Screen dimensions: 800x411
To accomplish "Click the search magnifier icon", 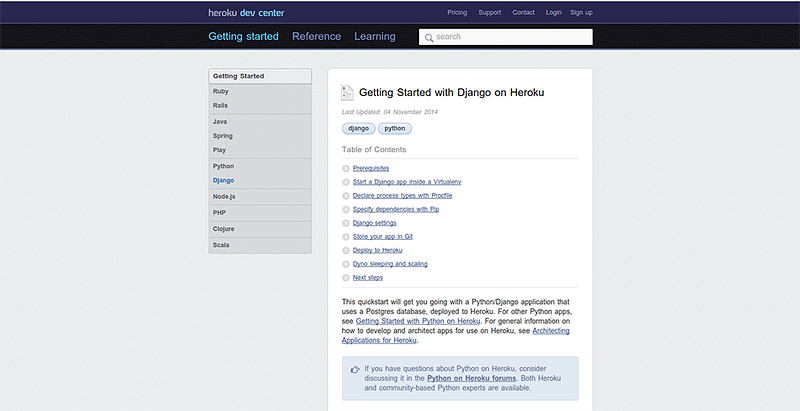I will 429,37.
